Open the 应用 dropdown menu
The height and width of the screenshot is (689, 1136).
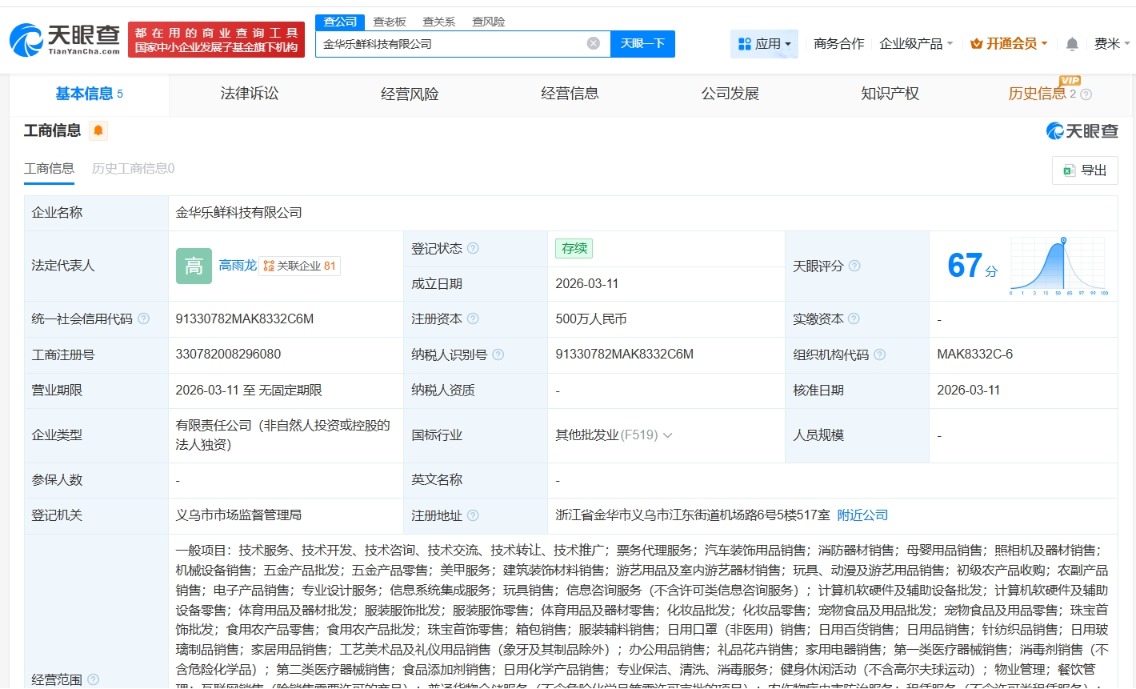click(765, 44)
